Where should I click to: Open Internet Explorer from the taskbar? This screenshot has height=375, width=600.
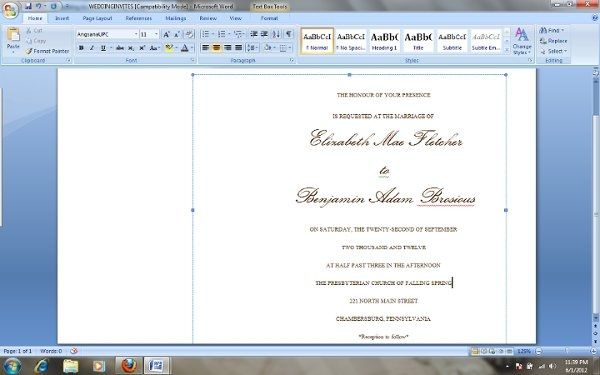[x=41, y=366]
